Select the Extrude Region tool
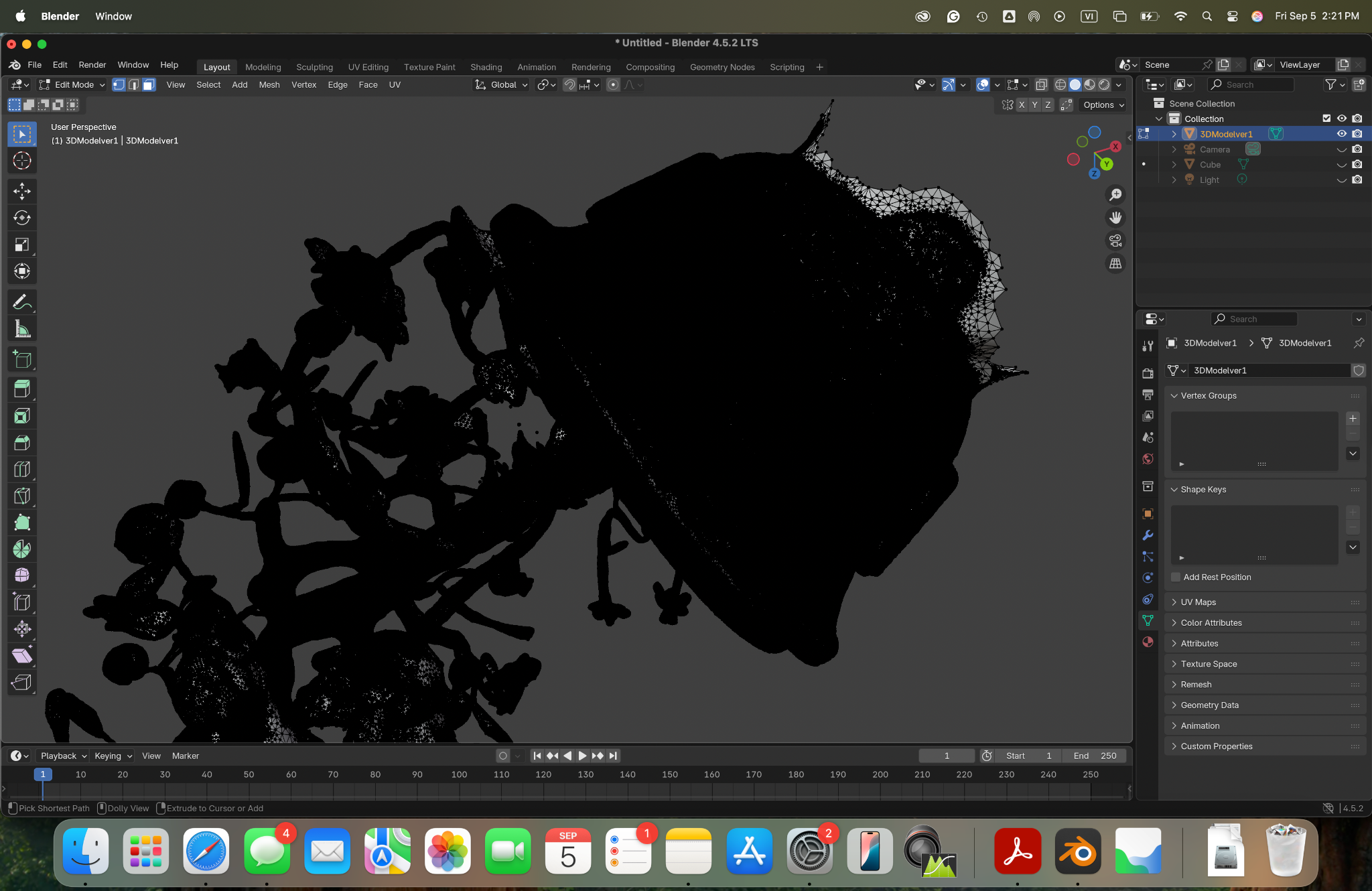Screen dimensions: 1372x891 [x=21, y=389]
